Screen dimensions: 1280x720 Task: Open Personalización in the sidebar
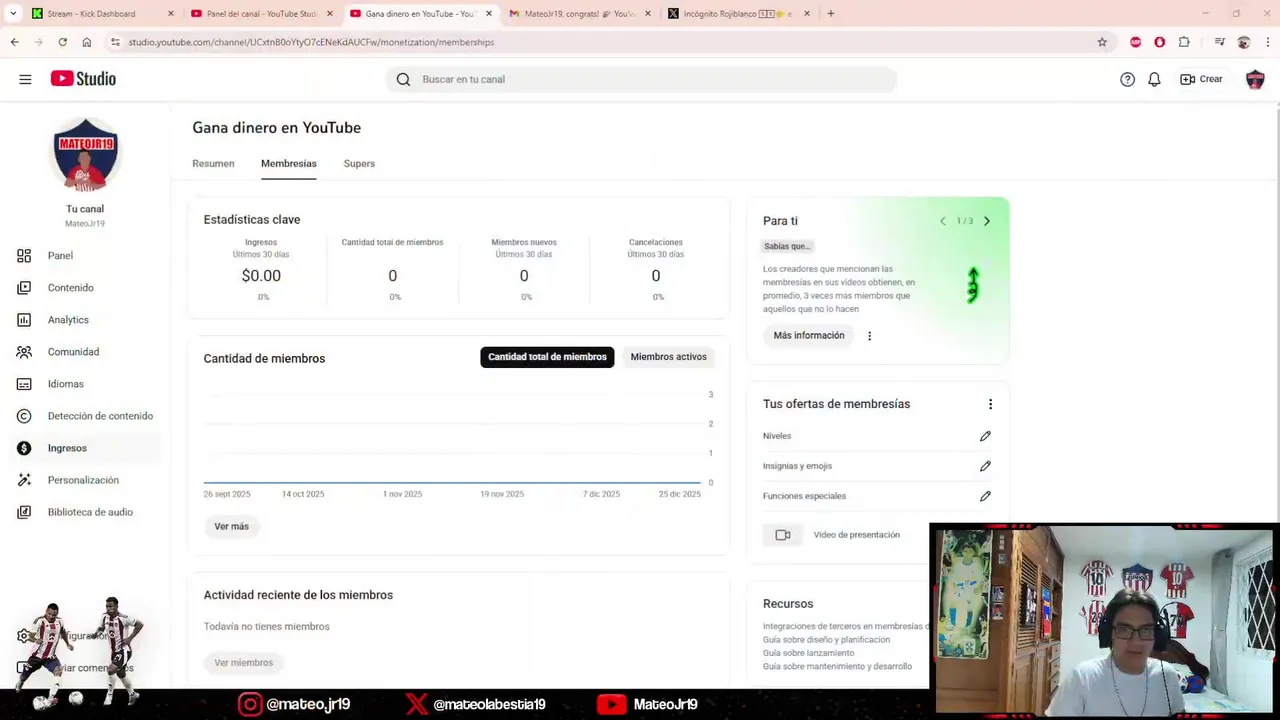(x=85, y=480)
